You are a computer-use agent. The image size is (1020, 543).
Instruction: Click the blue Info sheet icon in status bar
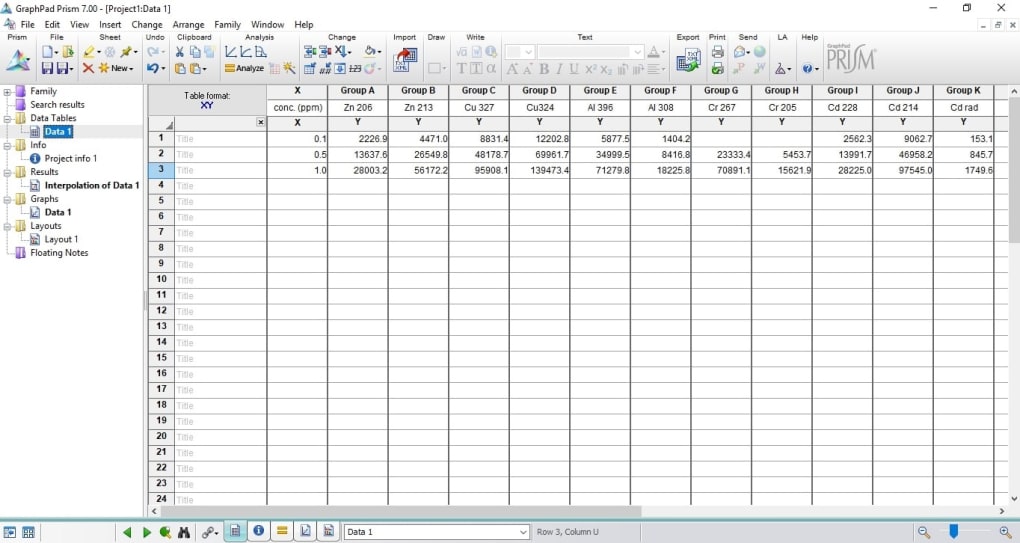click(258, 531)
